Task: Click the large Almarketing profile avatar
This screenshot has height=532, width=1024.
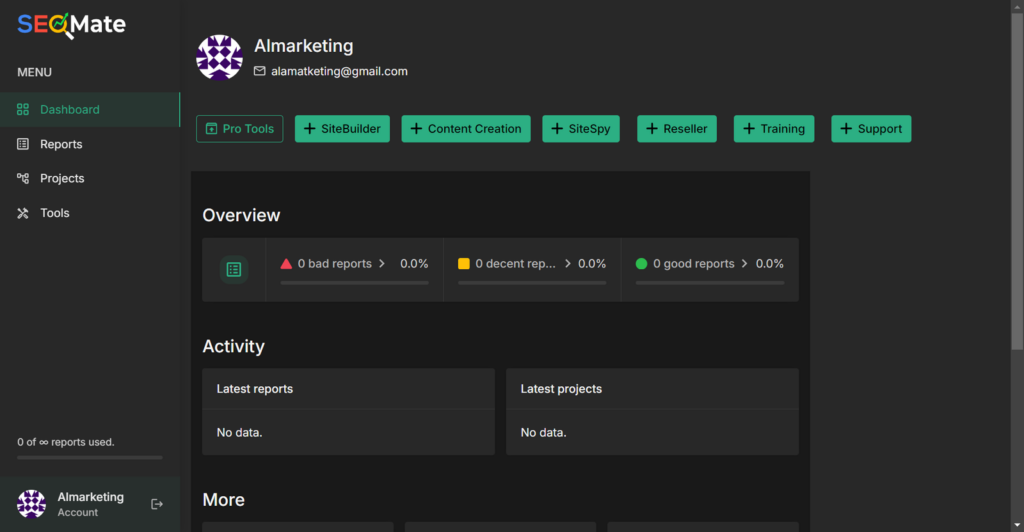Action: [219, 57]
